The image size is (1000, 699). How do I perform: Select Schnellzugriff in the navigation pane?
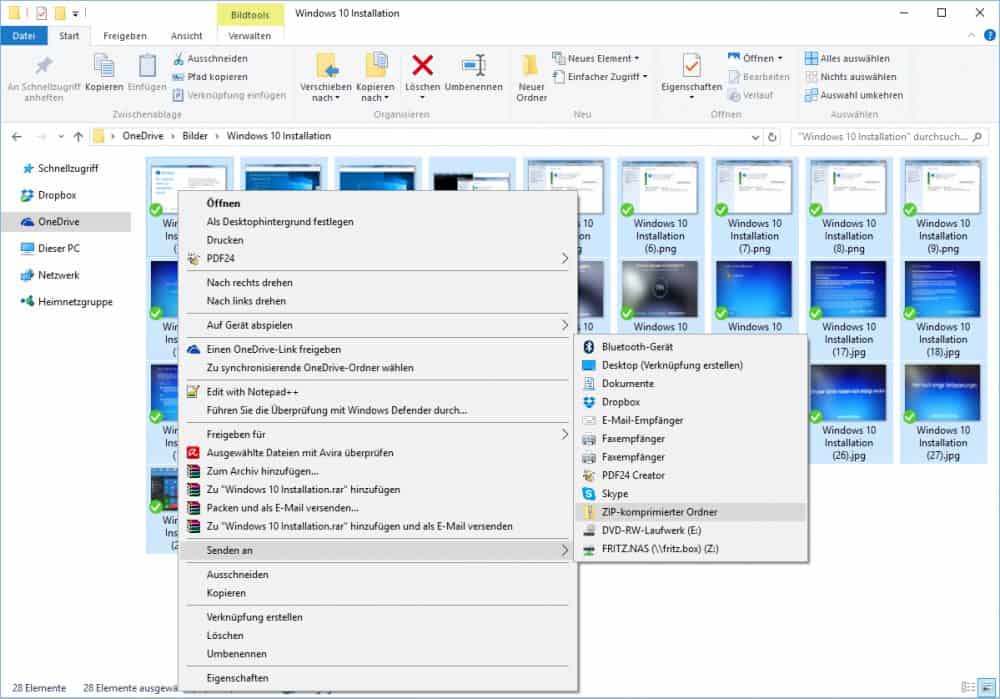[67, 168]
